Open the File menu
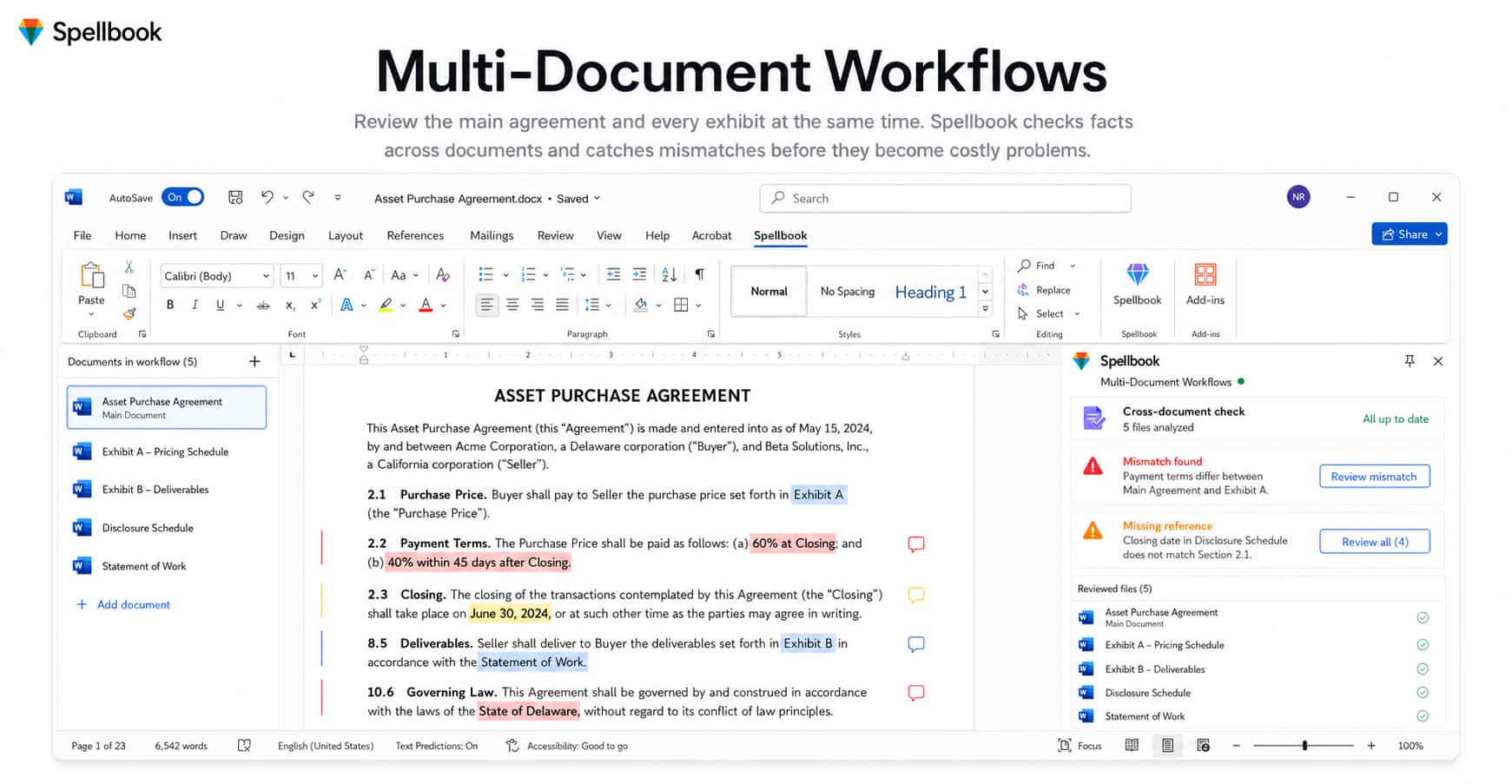 (x=83, y=235)
